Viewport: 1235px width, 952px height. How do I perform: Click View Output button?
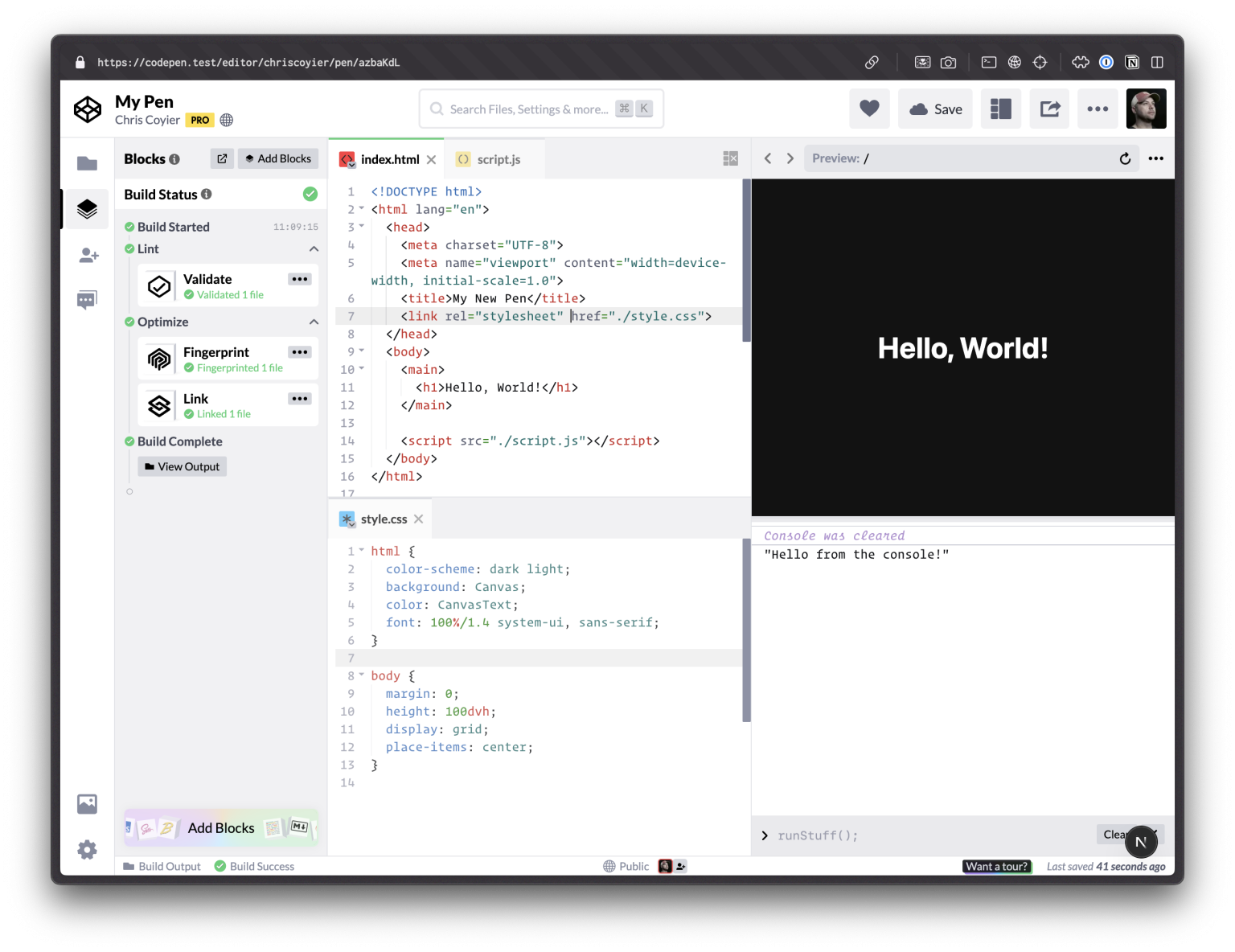pyautogui.click(x=183, y=466)
